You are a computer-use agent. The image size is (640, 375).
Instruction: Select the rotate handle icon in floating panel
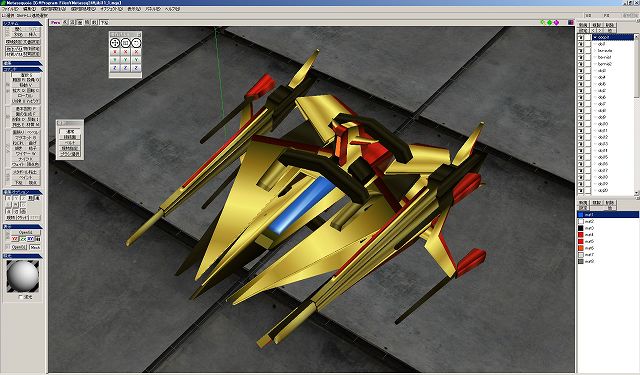pyautogui.click(x=136, y=42)
